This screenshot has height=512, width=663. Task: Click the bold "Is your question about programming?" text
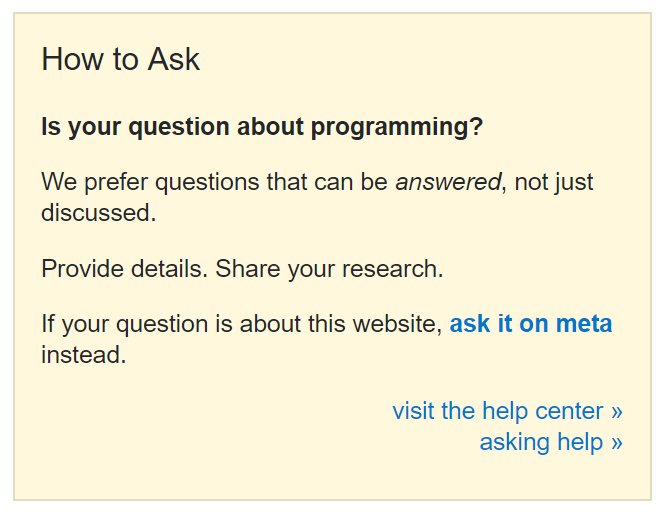(x=262, y=127)
